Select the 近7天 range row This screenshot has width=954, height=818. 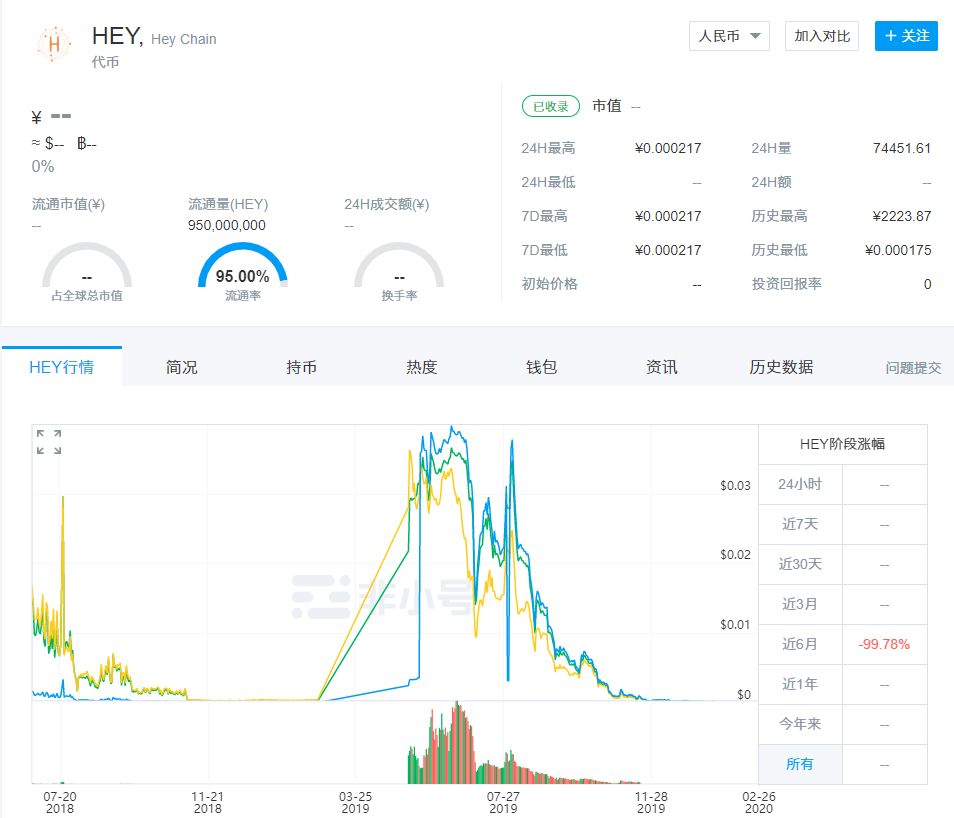843,524
